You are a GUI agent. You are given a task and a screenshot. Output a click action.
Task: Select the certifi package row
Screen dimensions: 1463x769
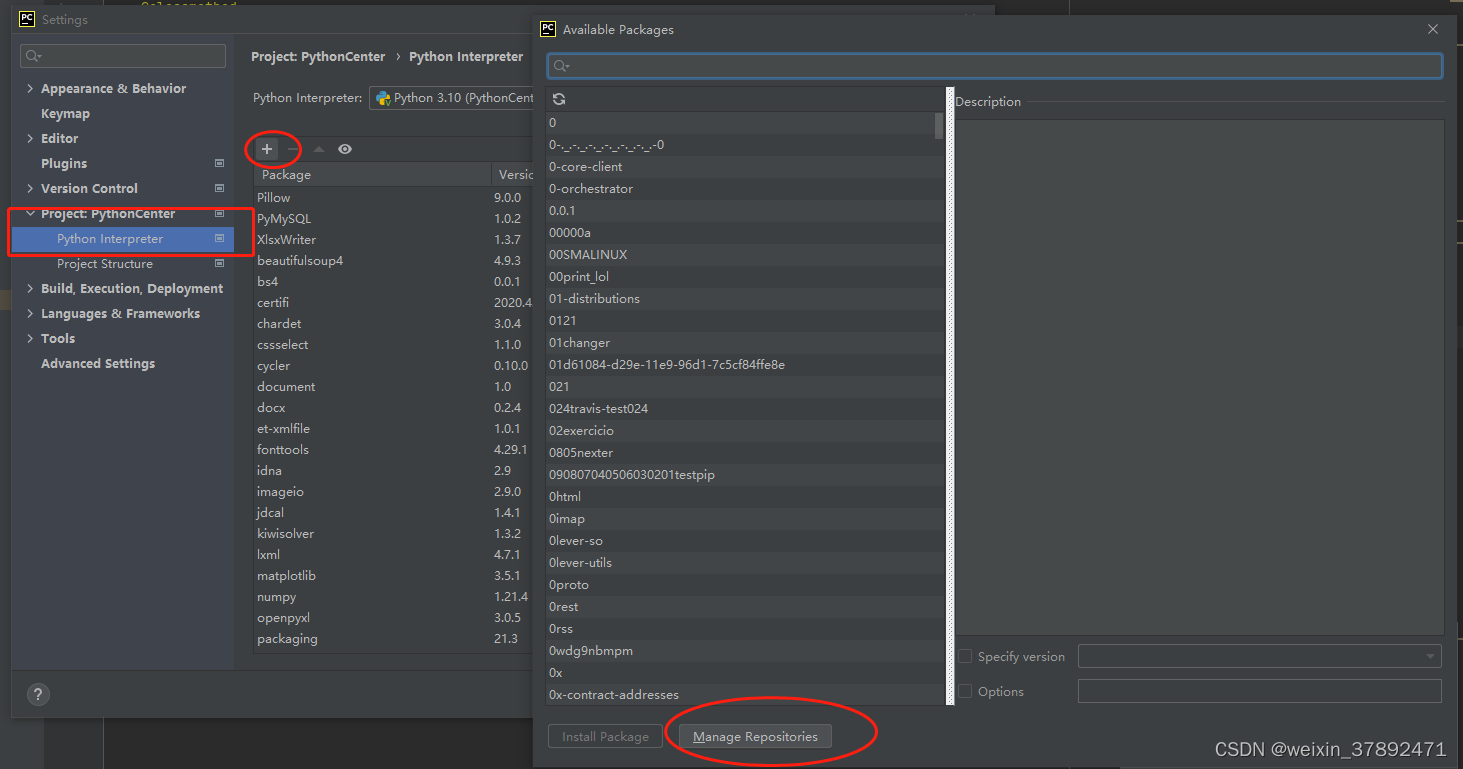pyautogui.click(x=394, y=303)
